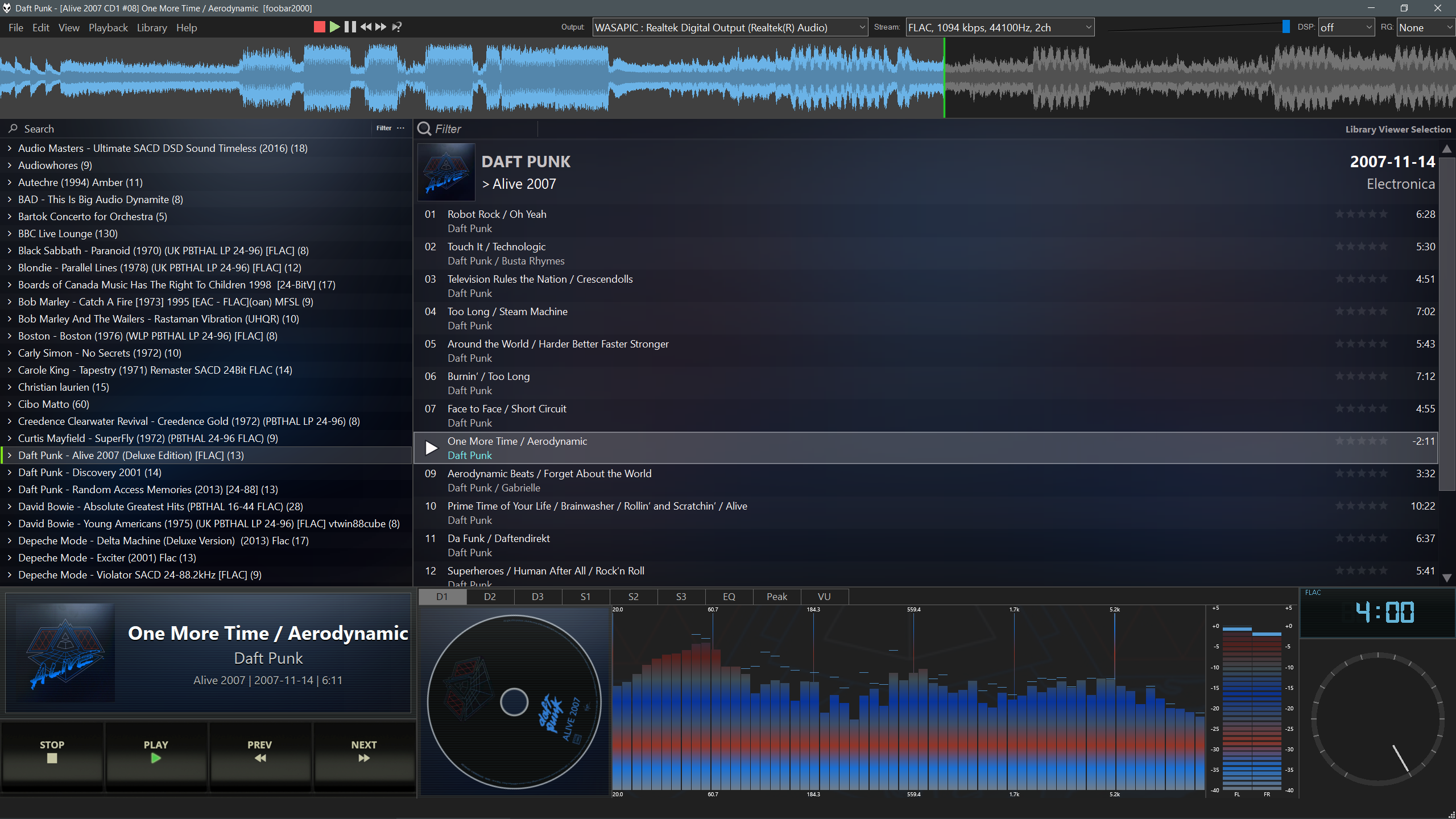Click the volume slider handle

click(1286, 27)
